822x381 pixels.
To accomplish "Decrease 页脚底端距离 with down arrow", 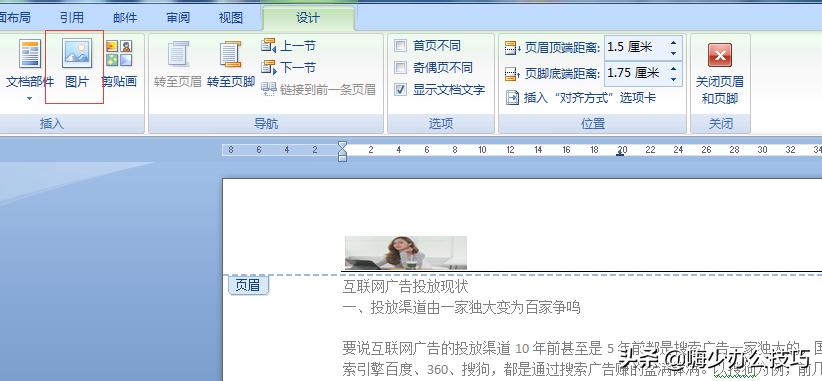I will tap(674, 79).
